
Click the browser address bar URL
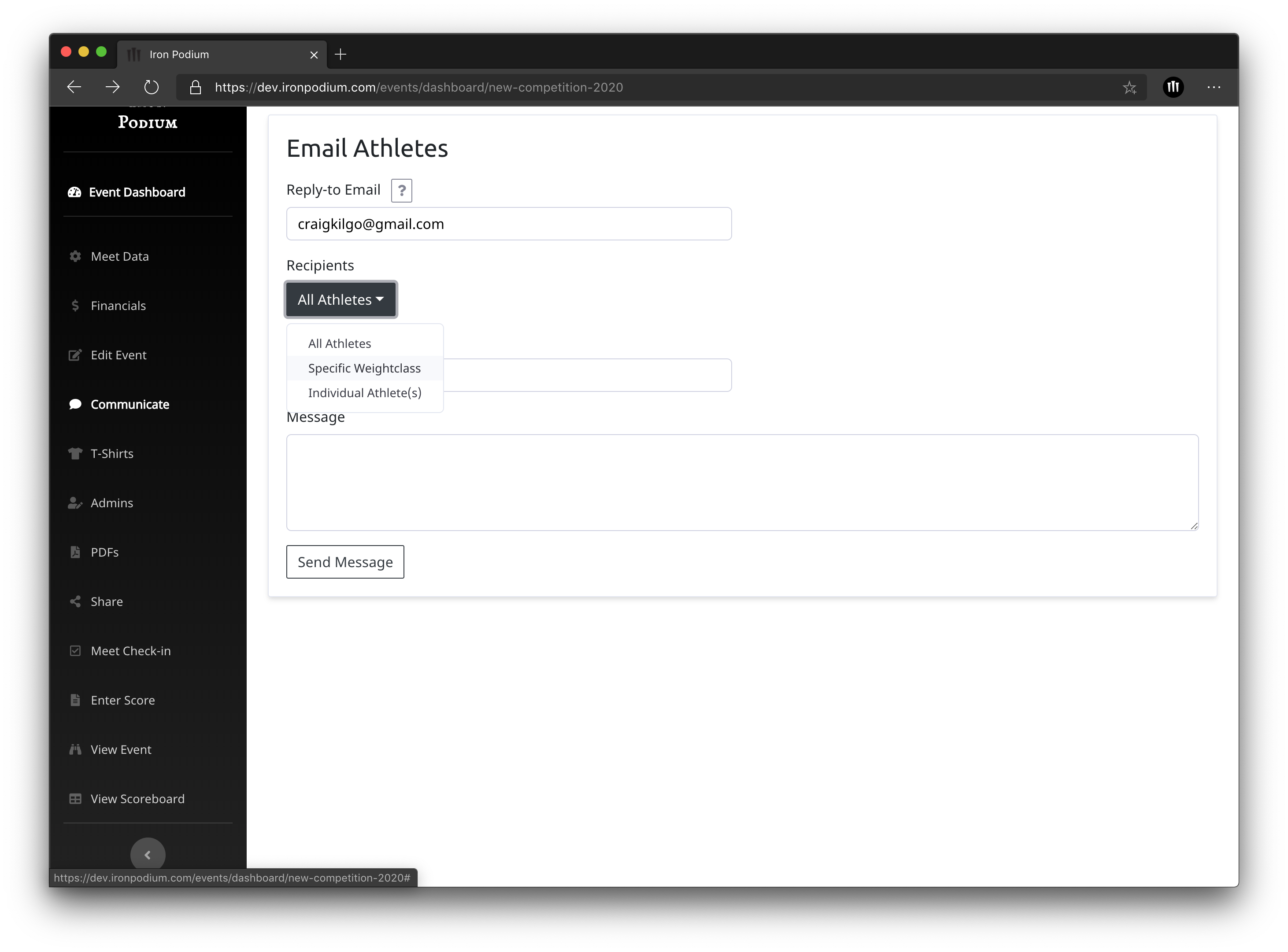(x=418, y=87)
